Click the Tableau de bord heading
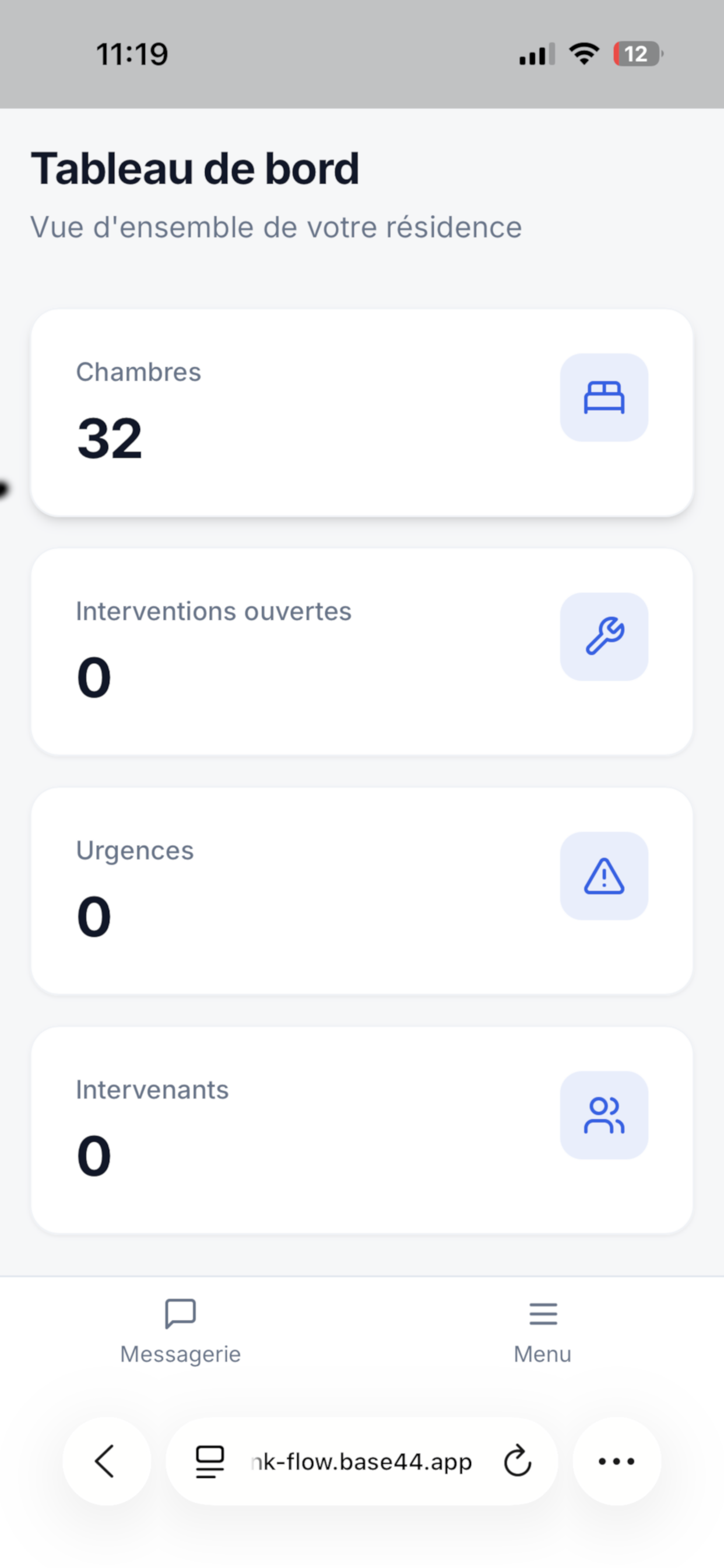 195,168
